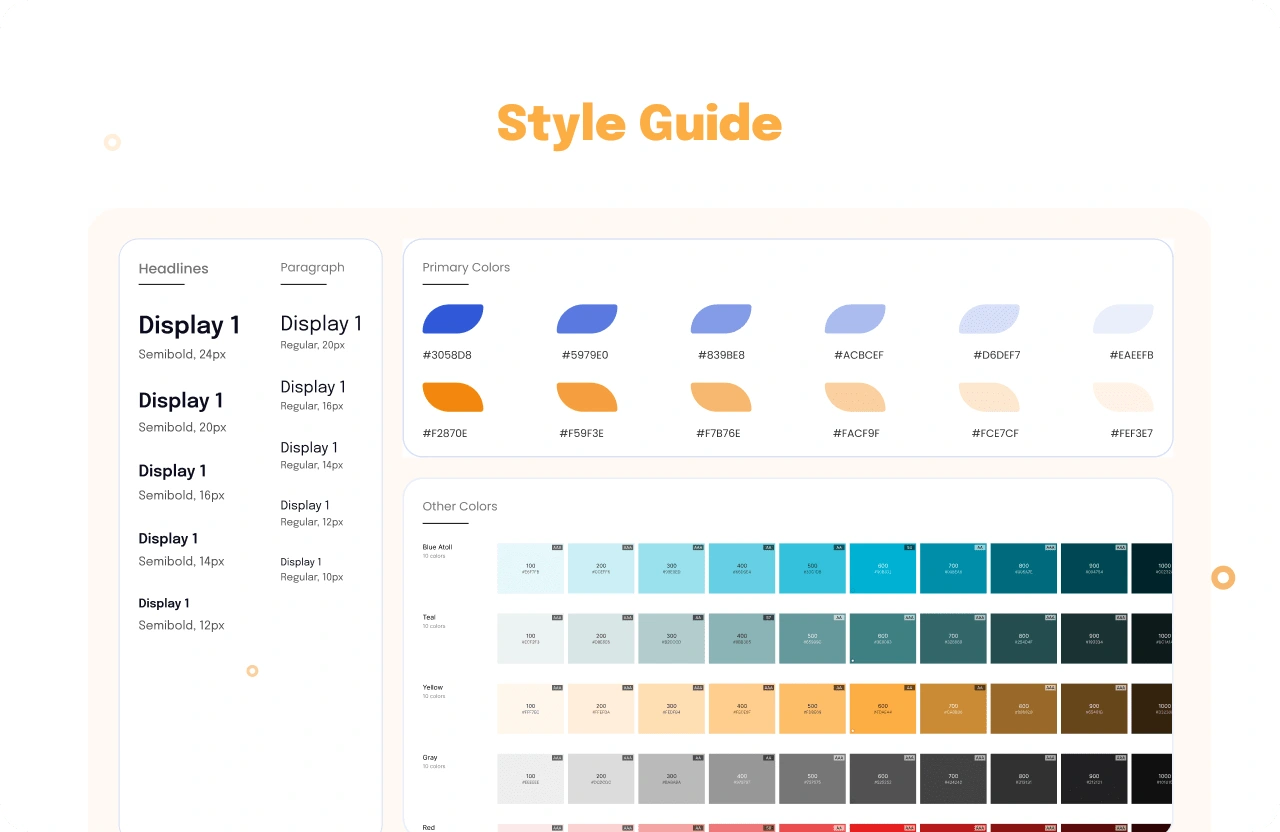The image size is (1280, 832).
Task: Select the #FCE7CF pale orange swatch
Action: [989, 397]
